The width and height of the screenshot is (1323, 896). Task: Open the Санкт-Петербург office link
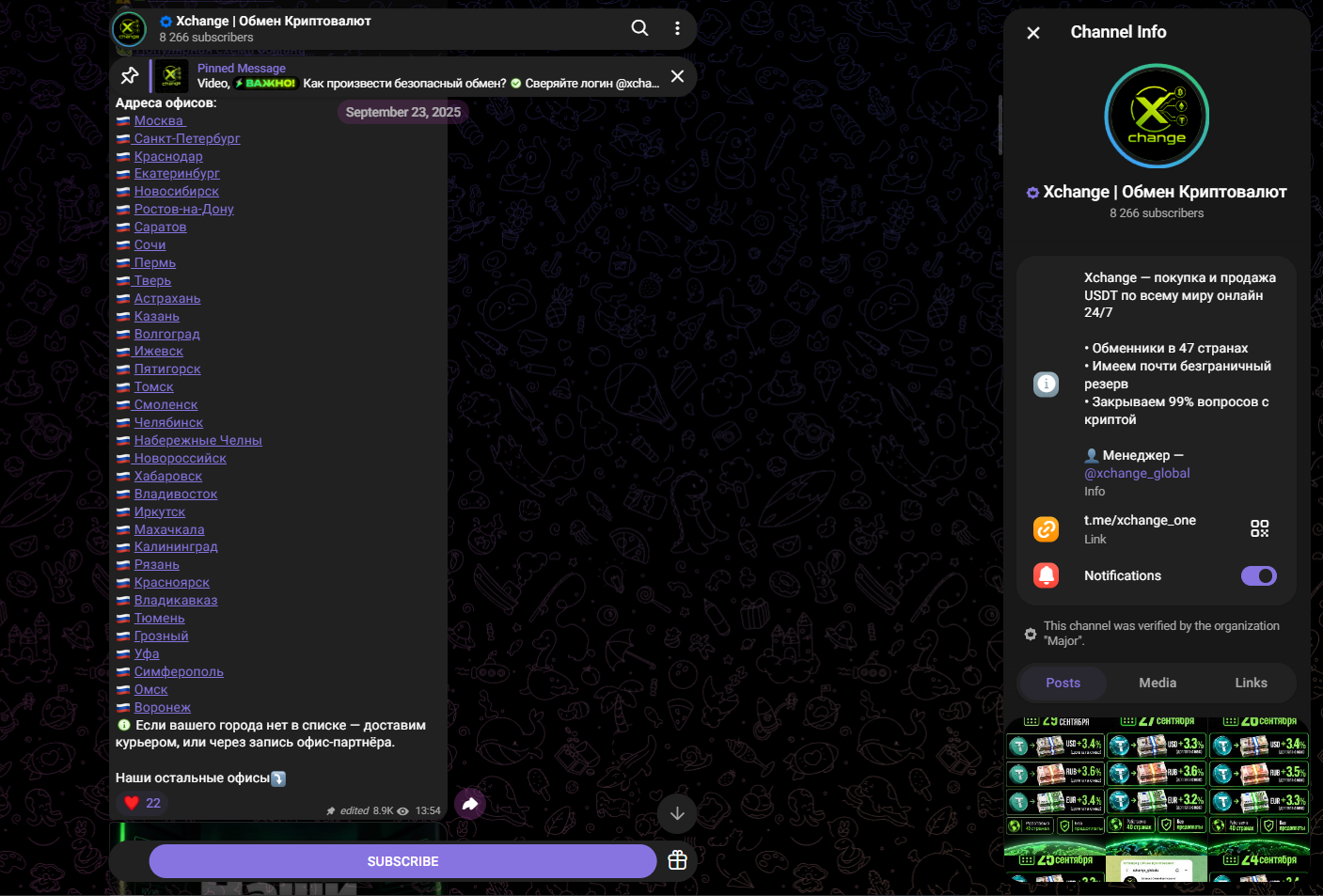pos(187,138)
